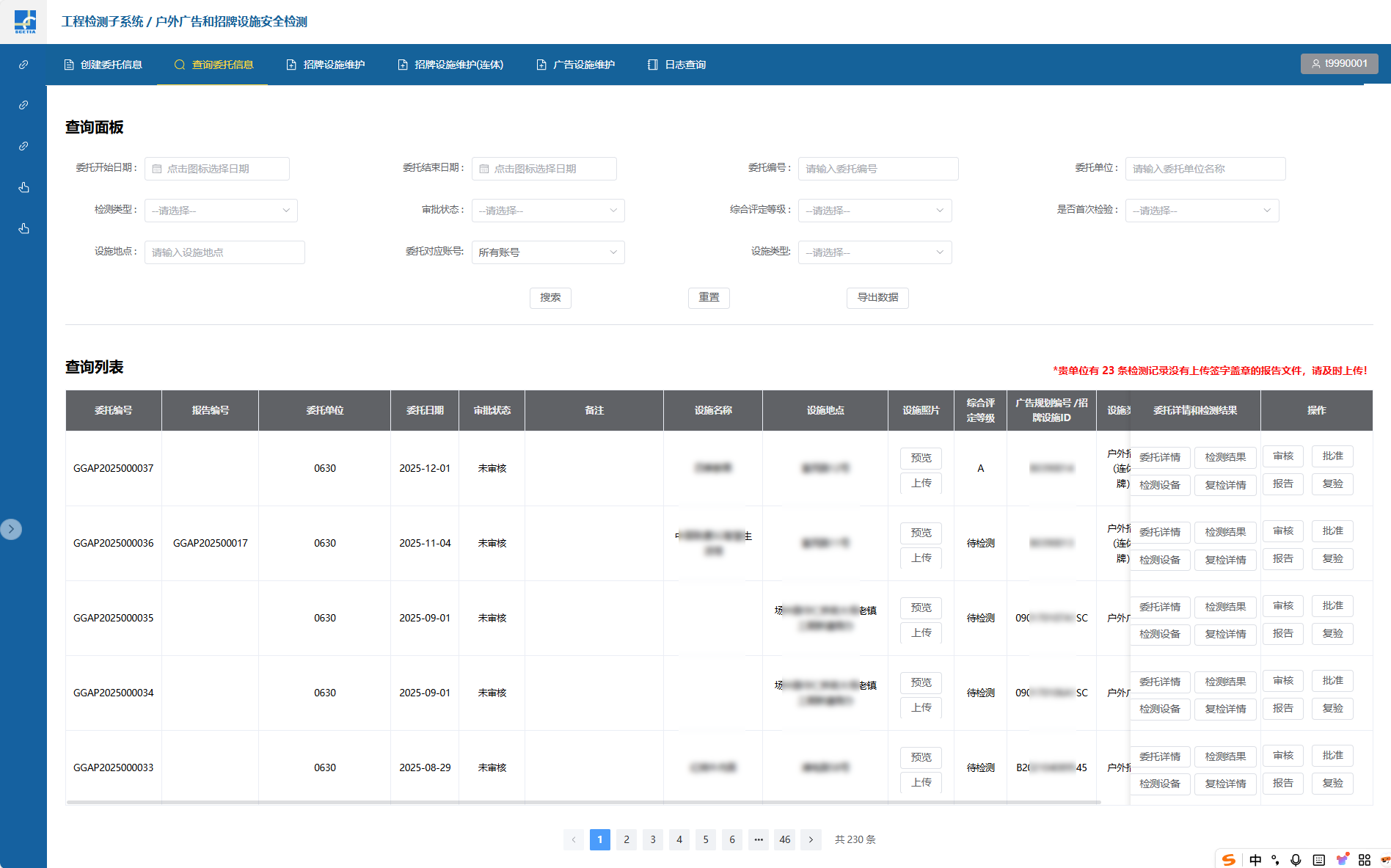Expand the 综合评定等级 dropdown
1391x868 pixels.
[x=875, y=211]
